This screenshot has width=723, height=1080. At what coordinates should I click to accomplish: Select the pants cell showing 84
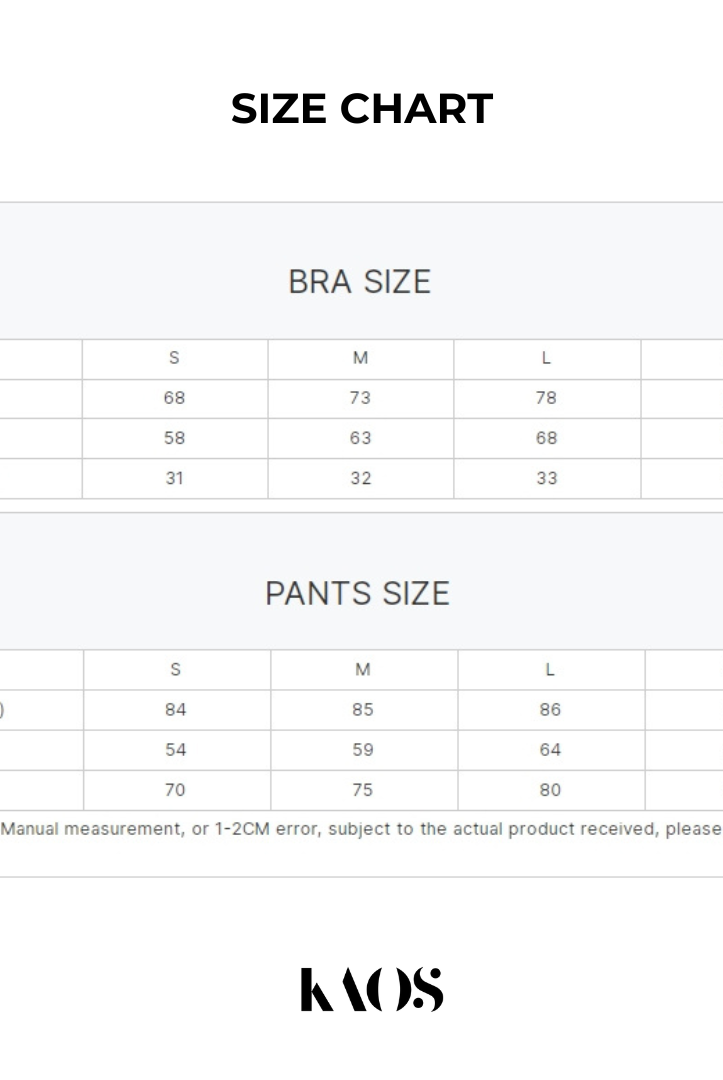coord(176,710)
